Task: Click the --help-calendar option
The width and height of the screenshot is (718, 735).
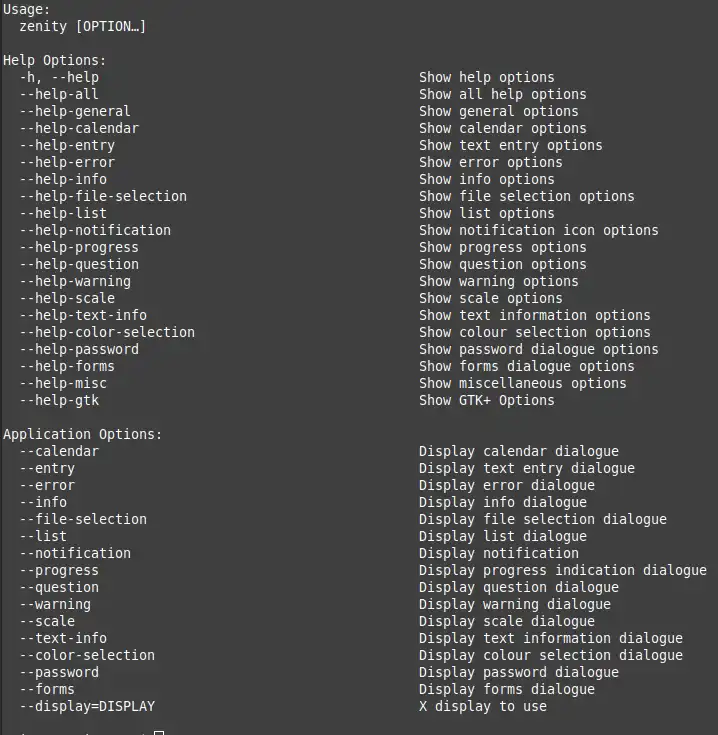Action: (79, 128)
